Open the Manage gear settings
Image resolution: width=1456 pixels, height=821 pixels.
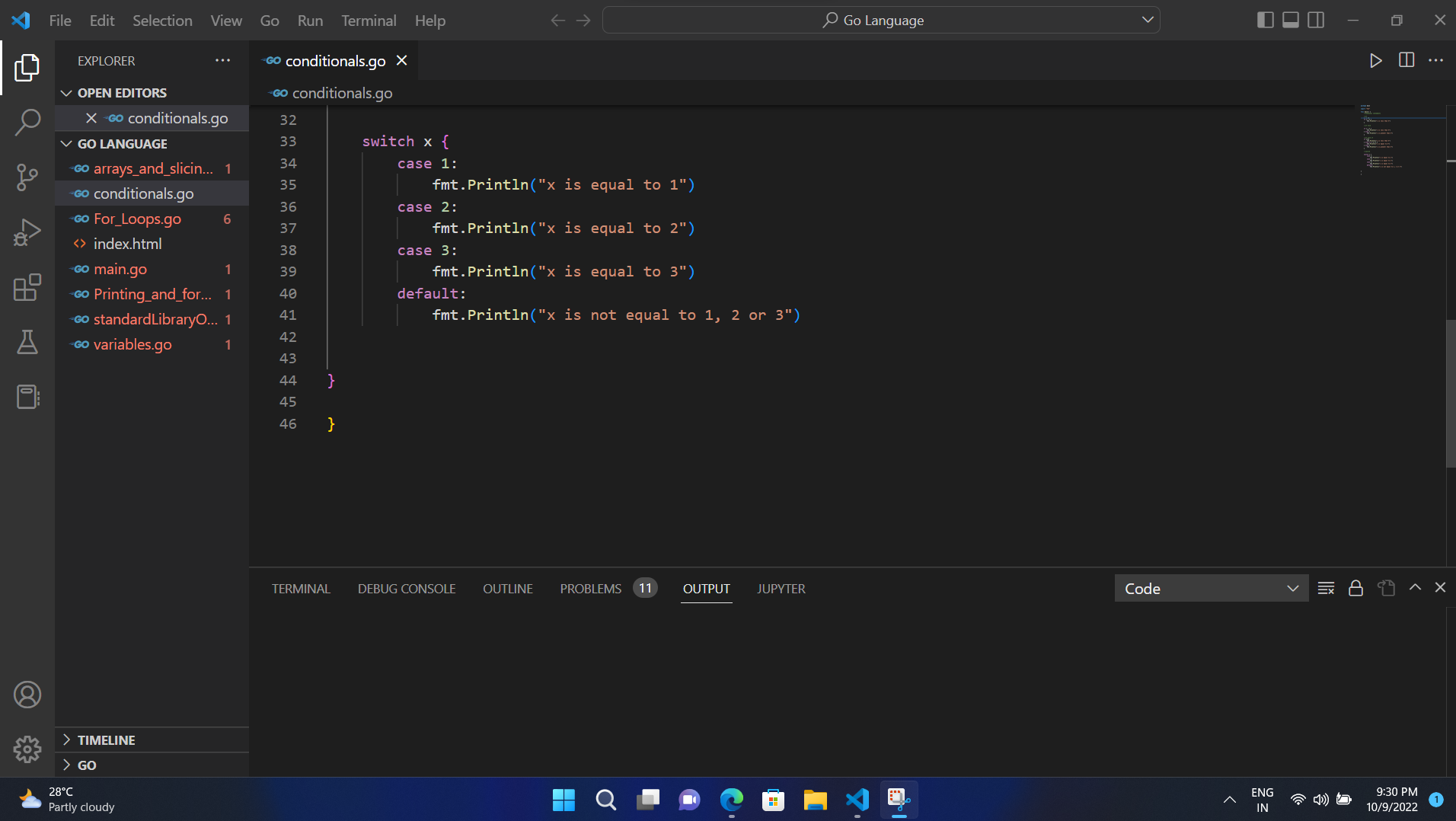[x=27, y=749]
